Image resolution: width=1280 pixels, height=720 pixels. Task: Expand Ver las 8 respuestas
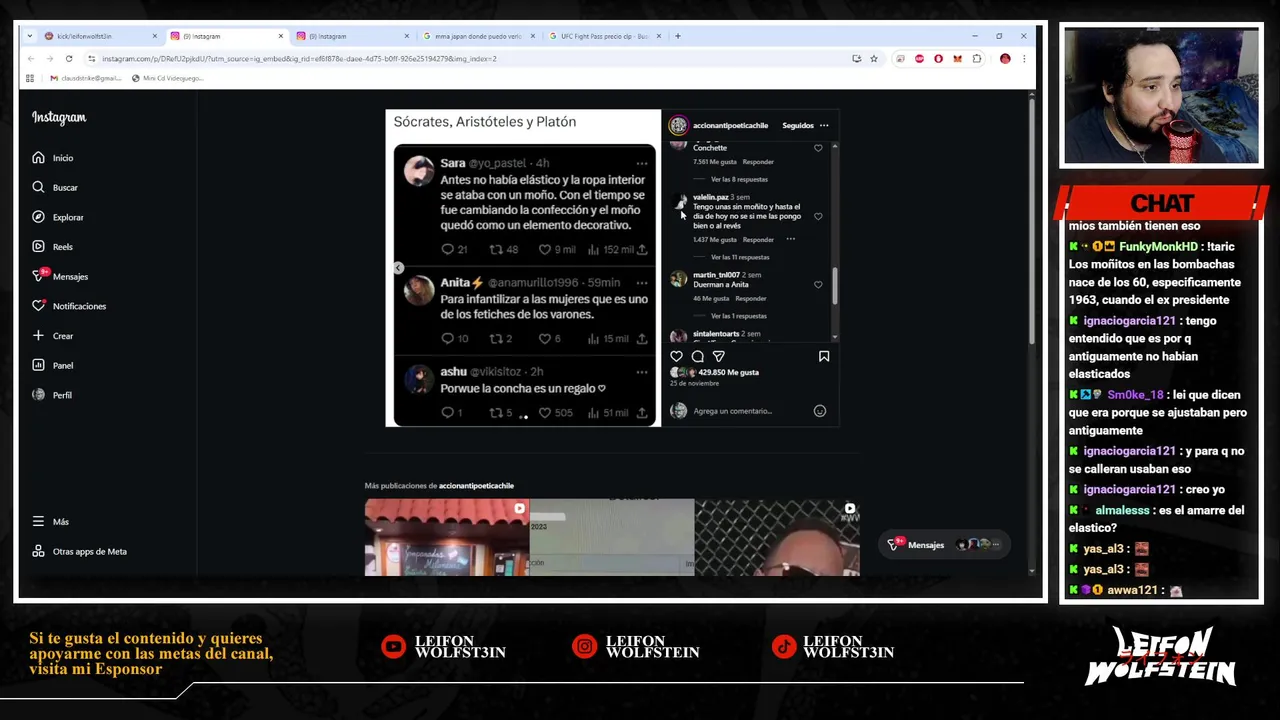[x=739, y=180]
